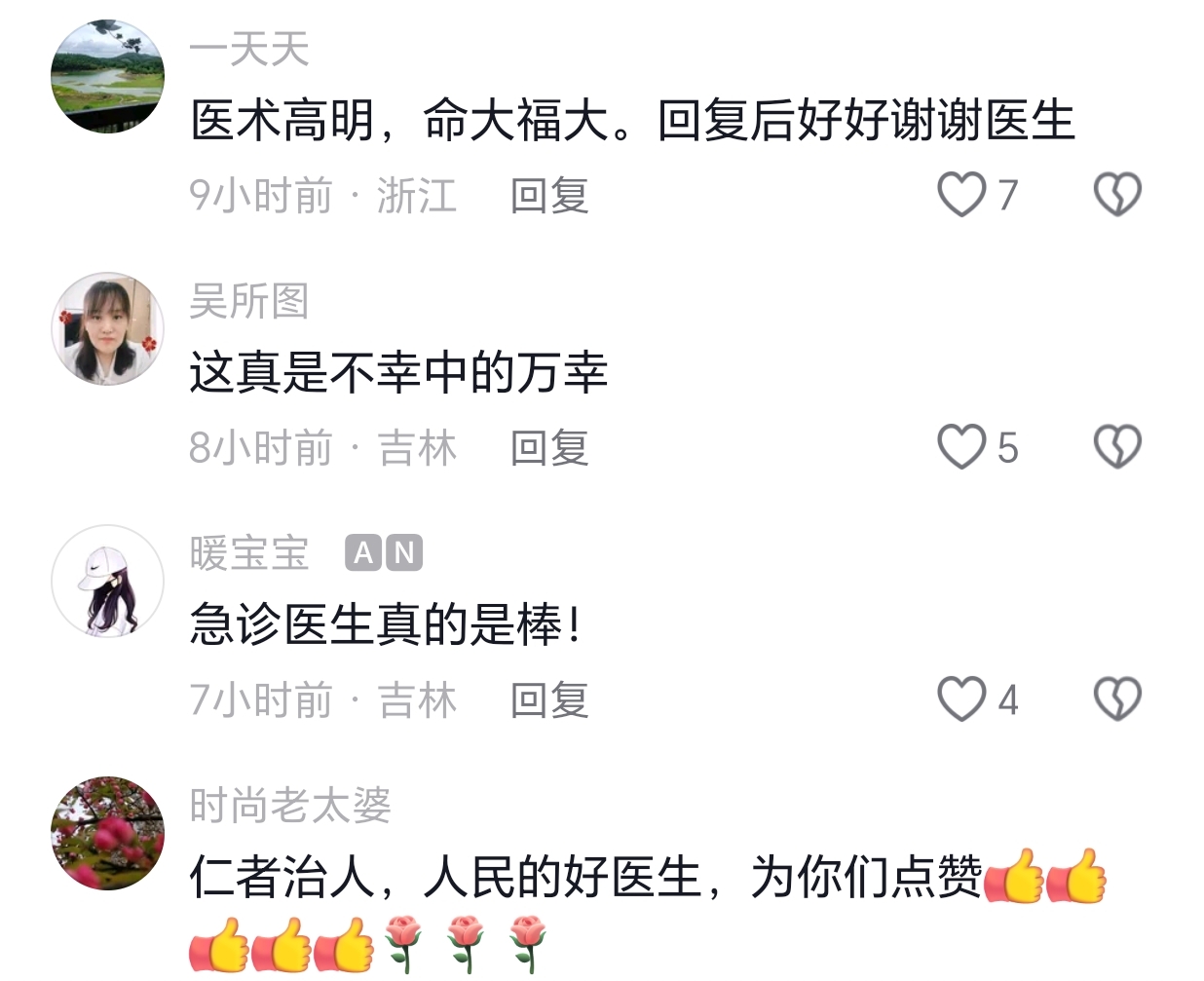The width and height of the screenshot is (1204, 981).
Task: Dislike 暖宝宝's comment with broken heart
Action: [1117, 698]
